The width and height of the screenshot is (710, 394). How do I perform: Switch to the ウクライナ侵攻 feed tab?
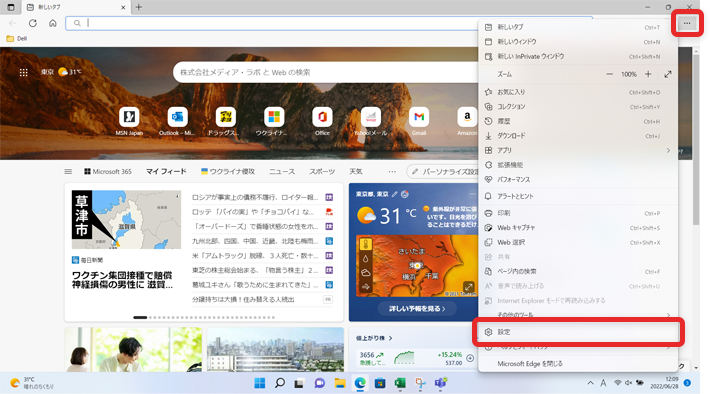pyautogui.click(x=228, y=172)
